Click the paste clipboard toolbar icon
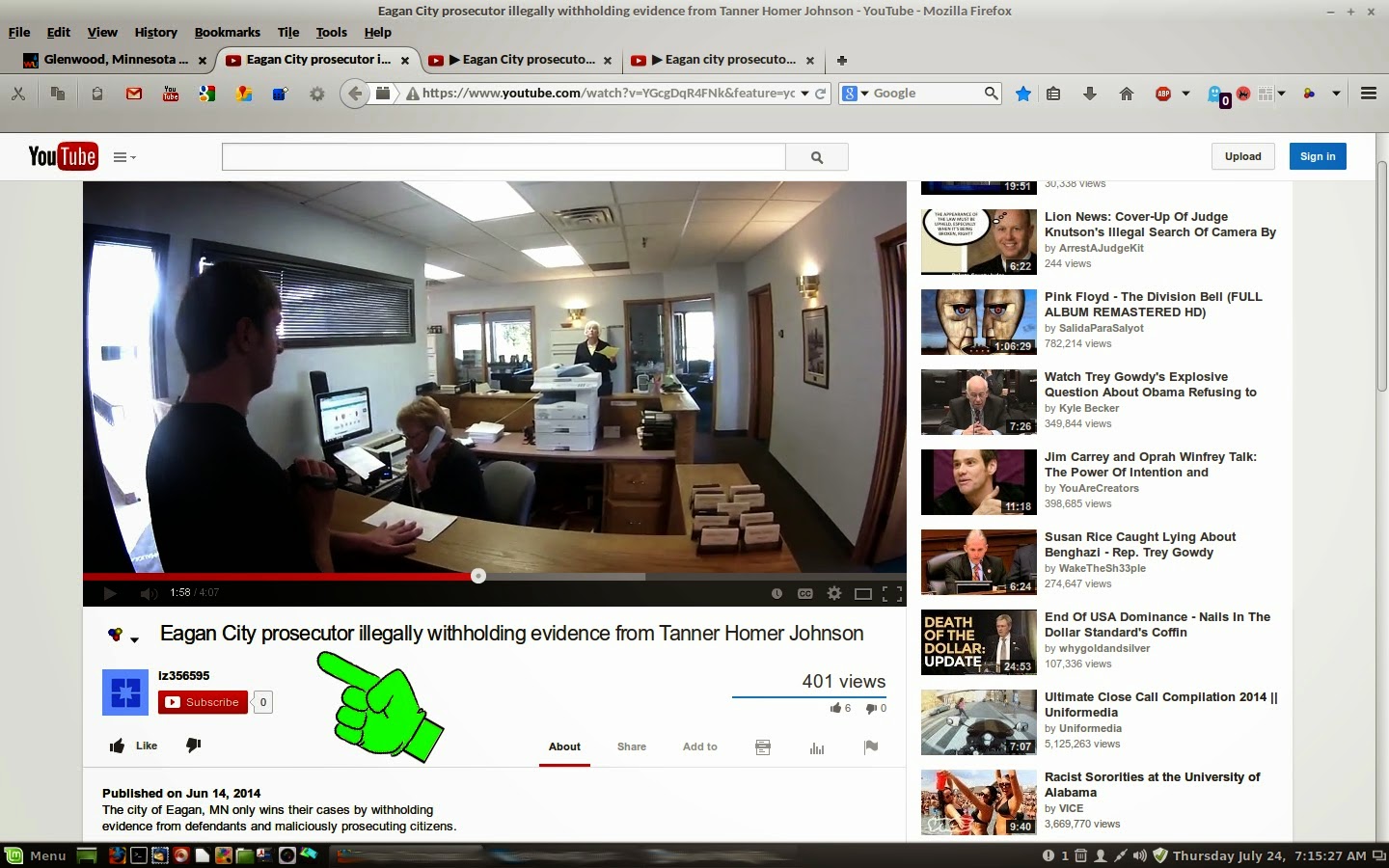 [96, 94]
